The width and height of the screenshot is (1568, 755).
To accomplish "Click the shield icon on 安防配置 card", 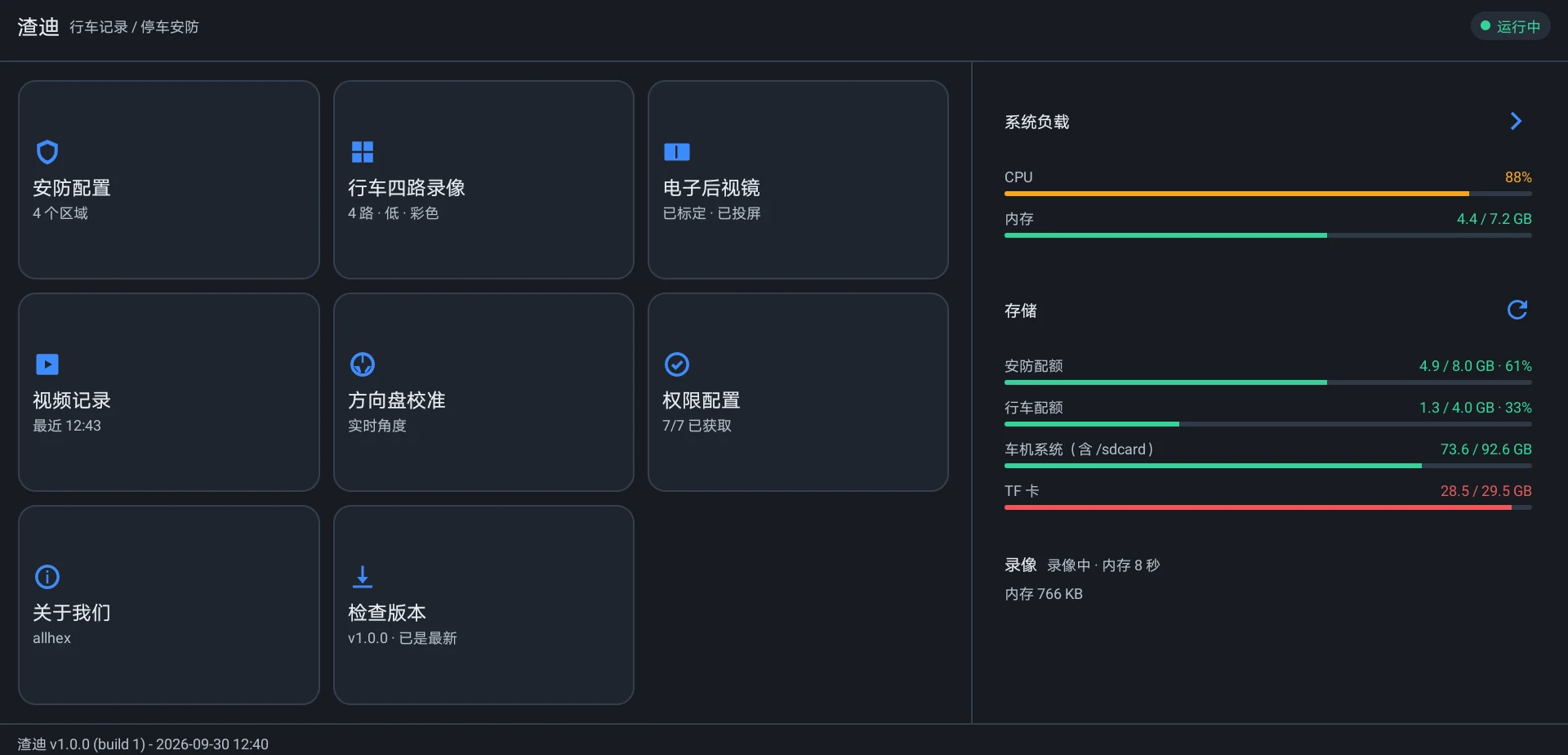I will coord(47,152).
